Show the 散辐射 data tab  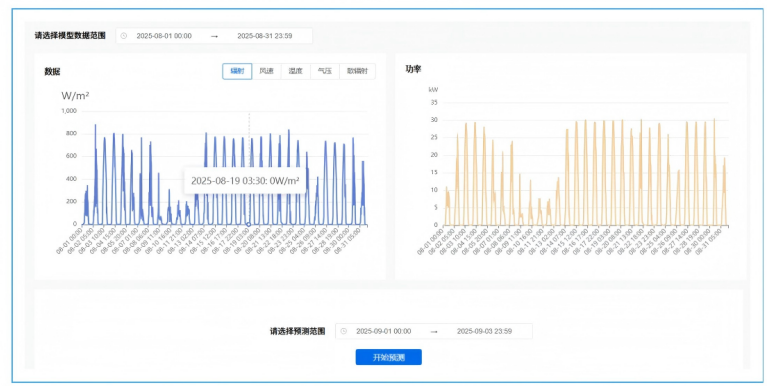click(358, 71)
